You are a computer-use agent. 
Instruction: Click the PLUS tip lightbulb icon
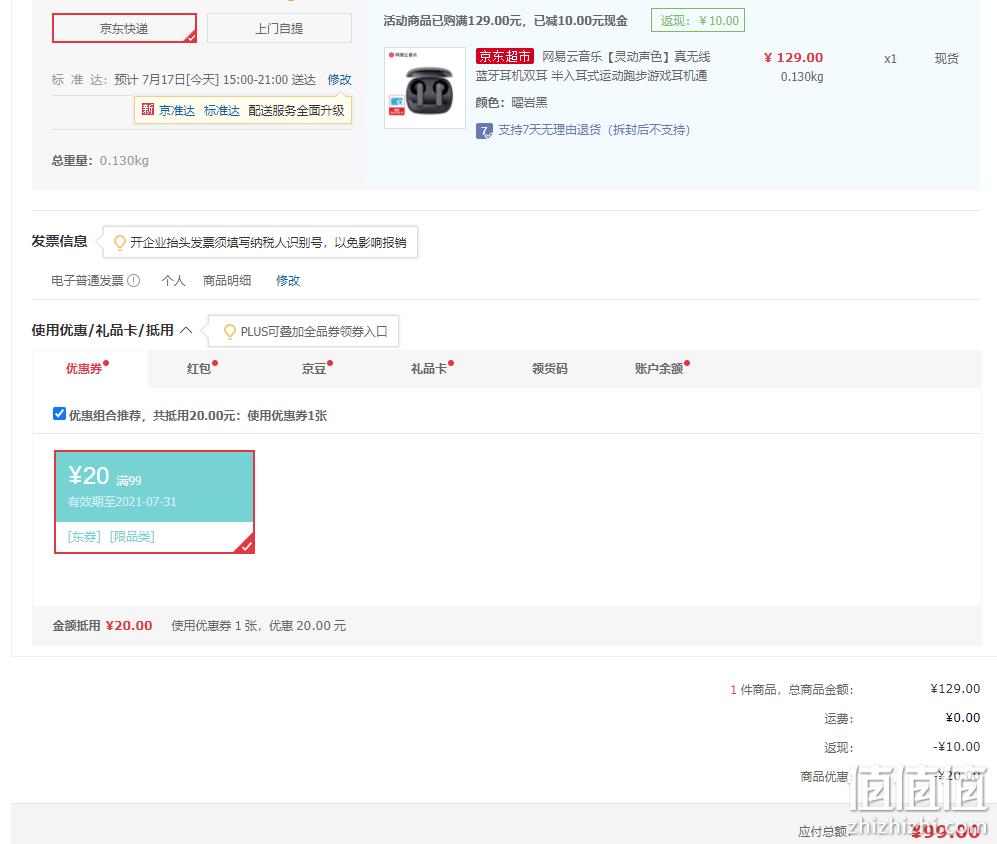pos(230,331)
